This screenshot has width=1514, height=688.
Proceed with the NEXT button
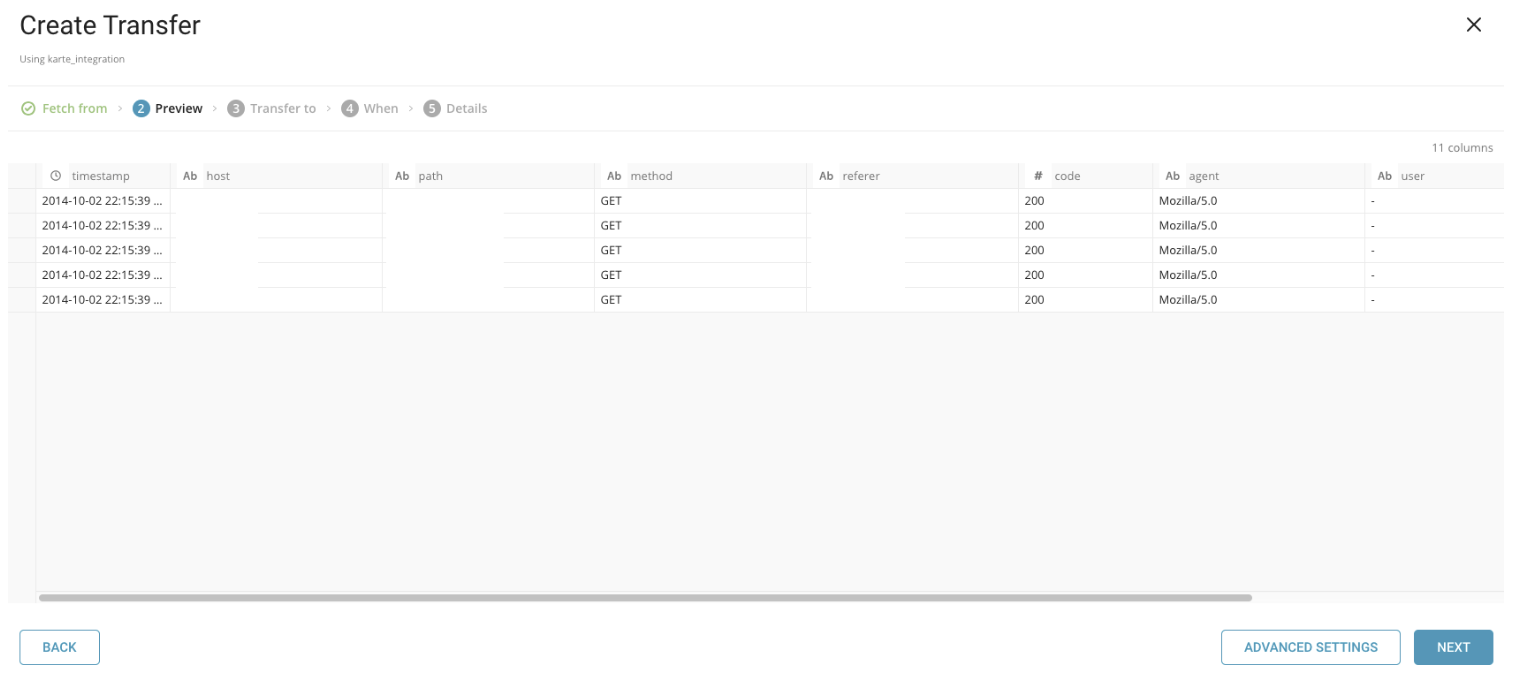(1452, 647)
